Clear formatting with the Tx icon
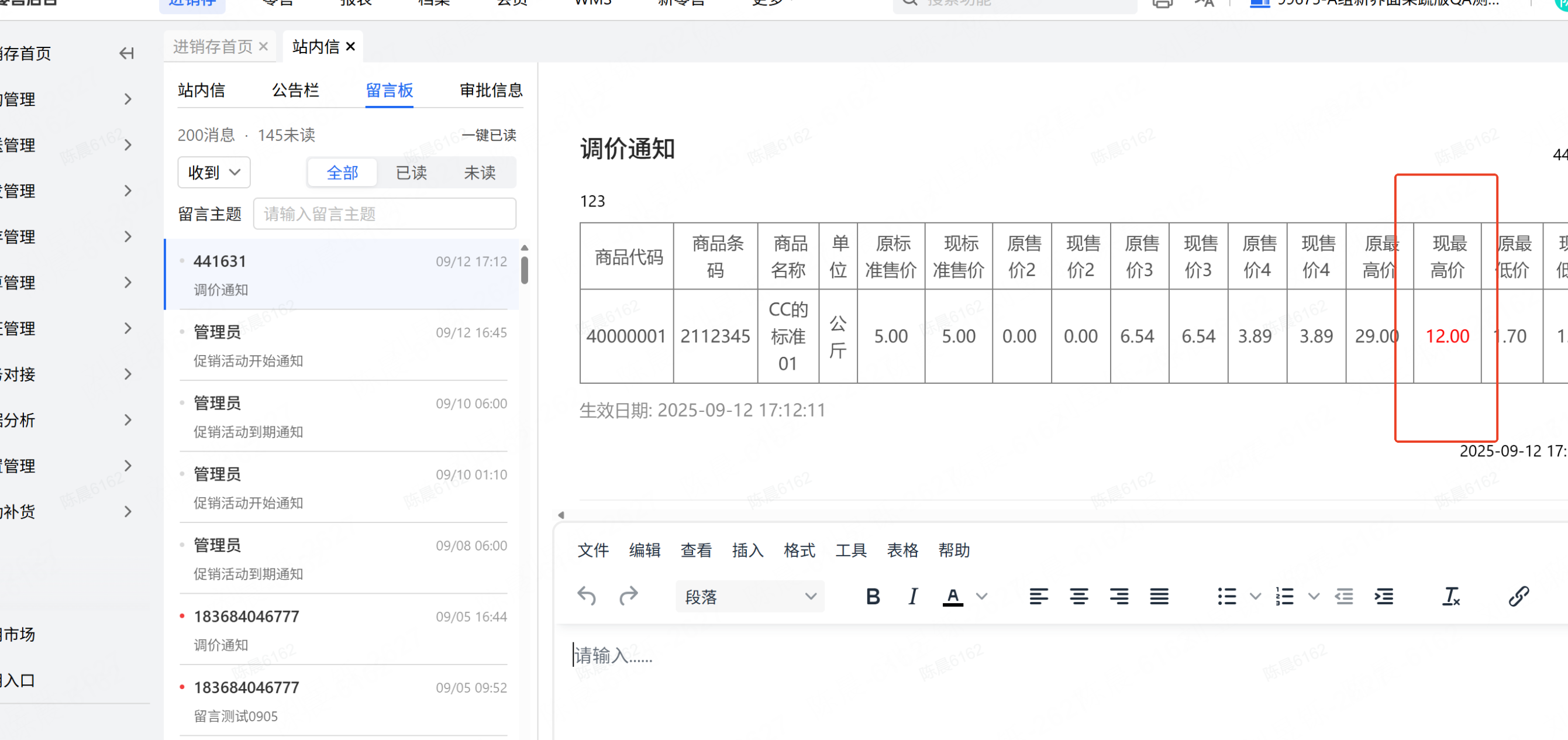This screenshot has width=1568, height=740. coord(1450,596)
